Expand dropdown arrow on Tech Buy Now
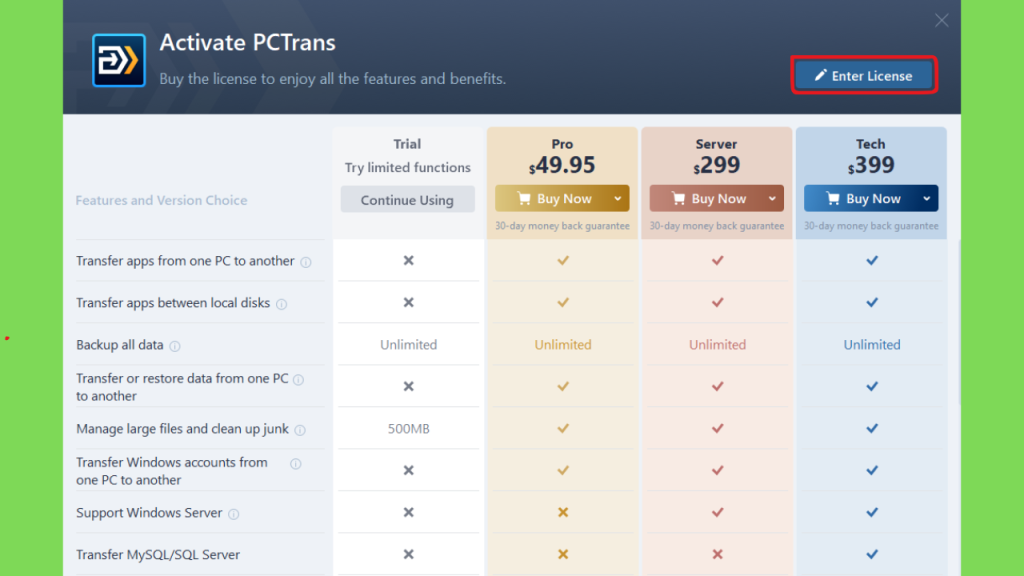The image size is (1024, 576). [927, 199]
